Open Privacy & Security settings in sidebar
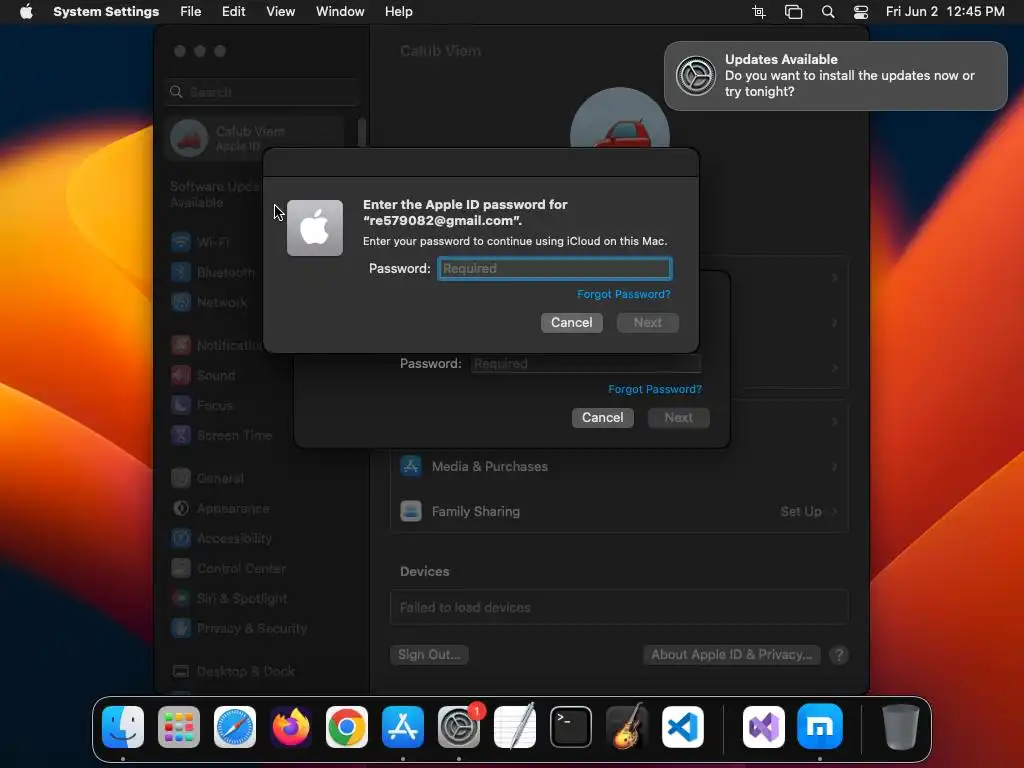 [239, 628]
